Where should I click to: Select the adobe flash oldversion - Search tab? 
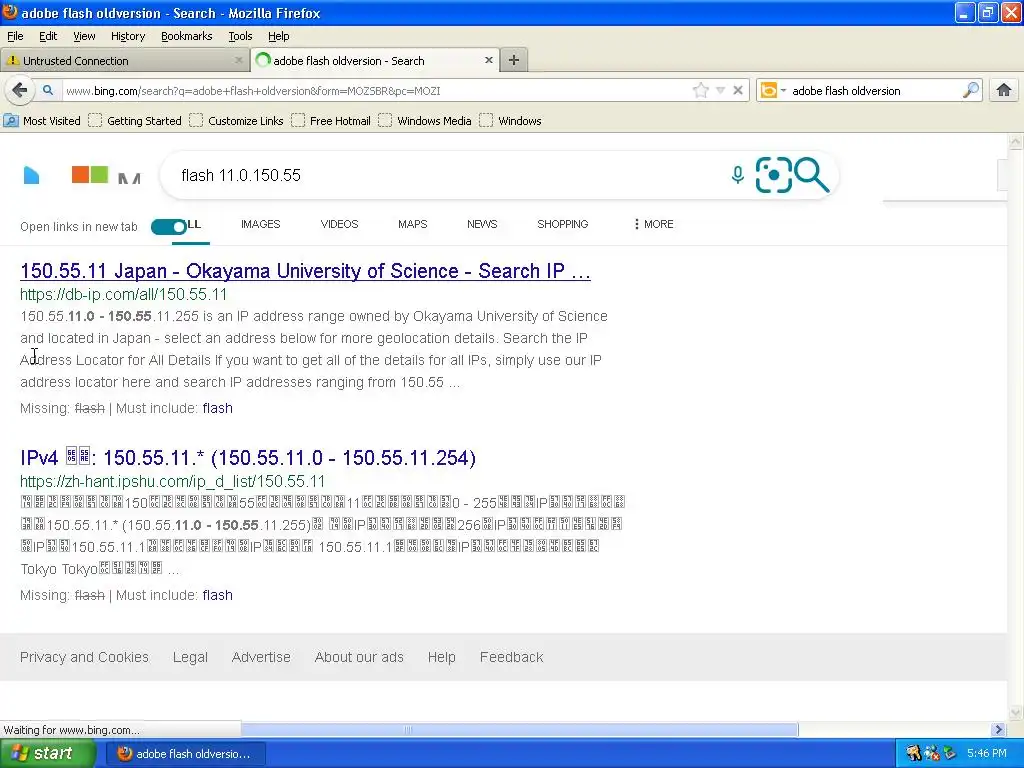pyautogui.click(x=375, y=60)
